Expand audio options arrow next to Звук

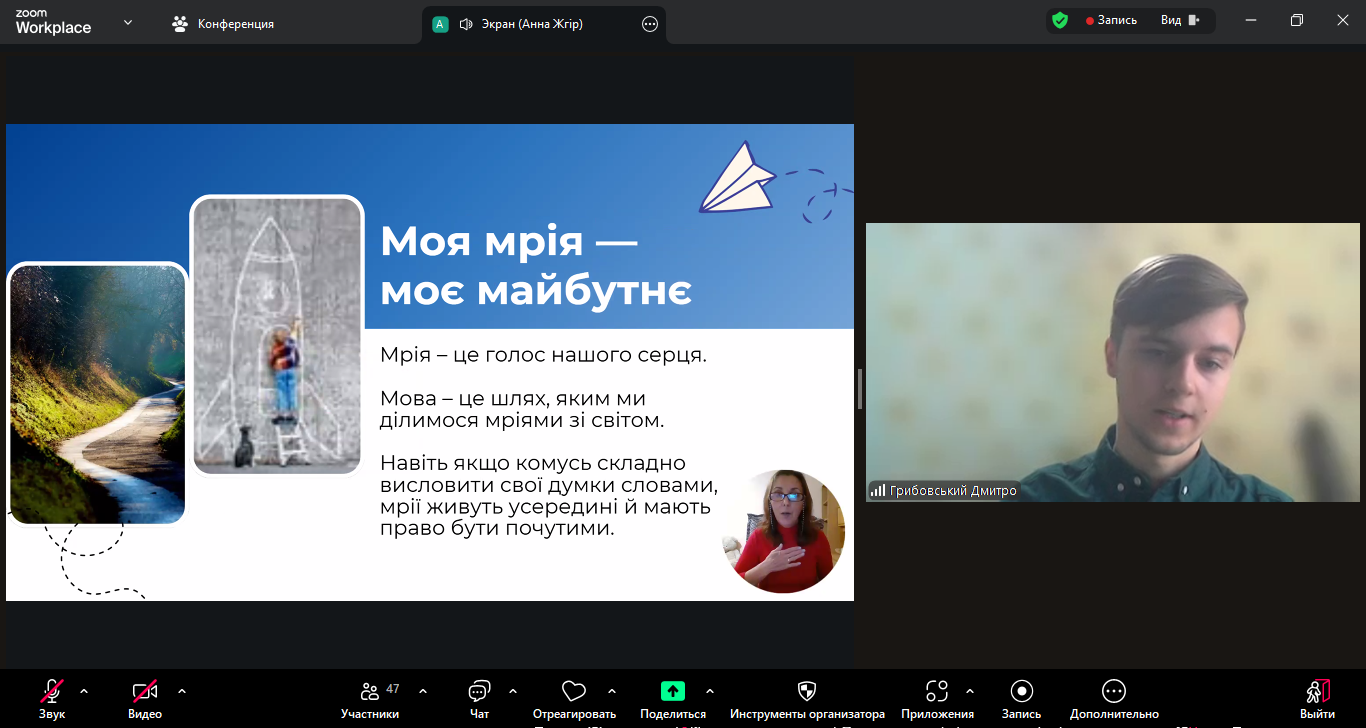click(84, 691)
